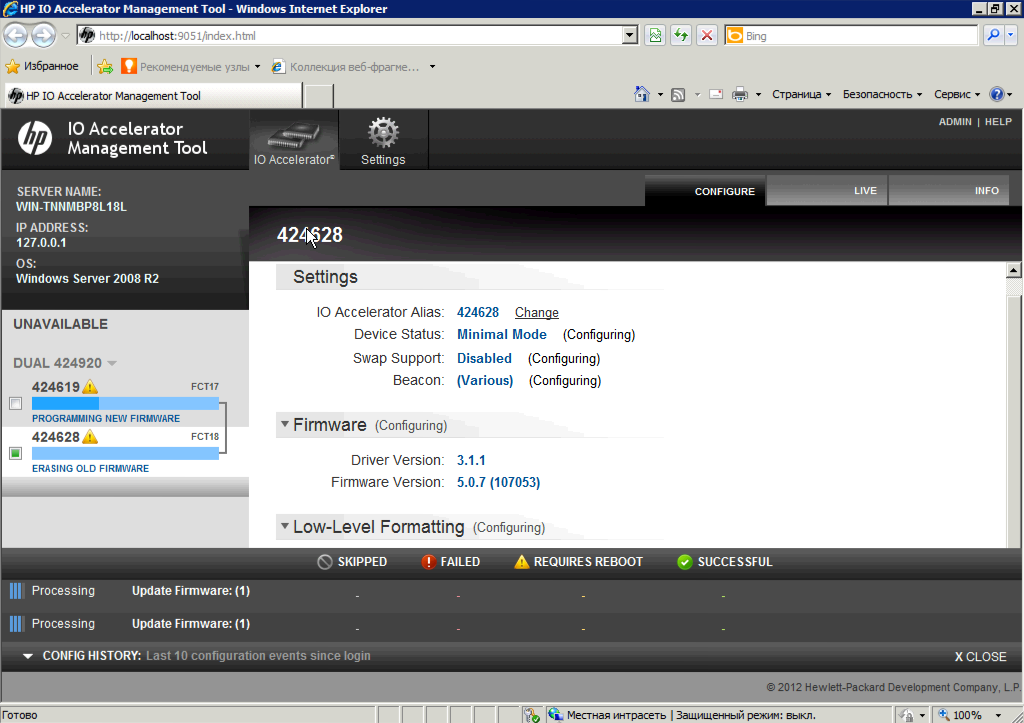Click the scroll up arrow of content pane
The image size is (1024, 723).
(x=1014, y=270)
